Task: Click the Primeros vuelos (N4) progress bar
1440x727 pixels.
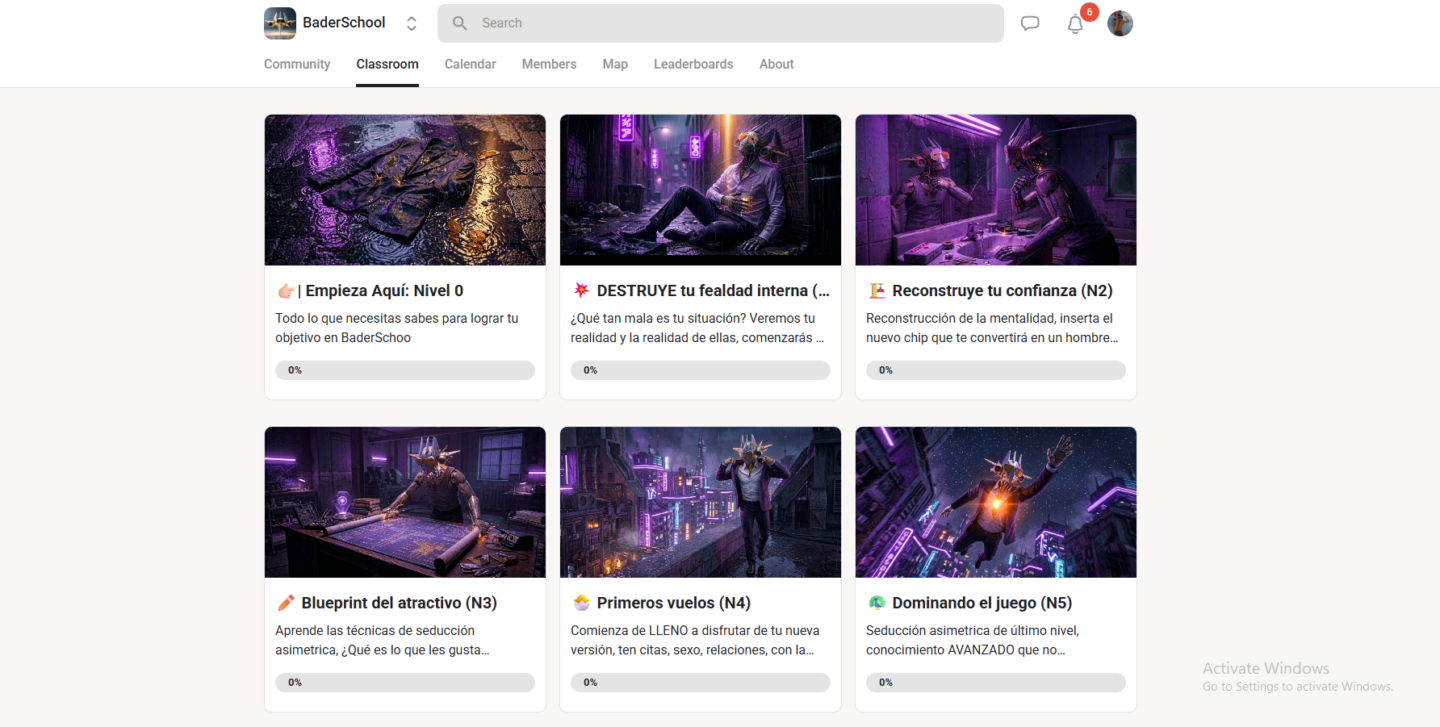Action: point(700,682)
